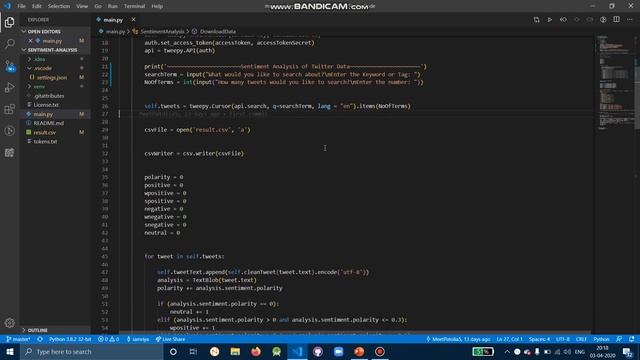This screenshot has height=360, width=640.
Task: Open the Search view in activity bar
Action: tap(9, 44)
